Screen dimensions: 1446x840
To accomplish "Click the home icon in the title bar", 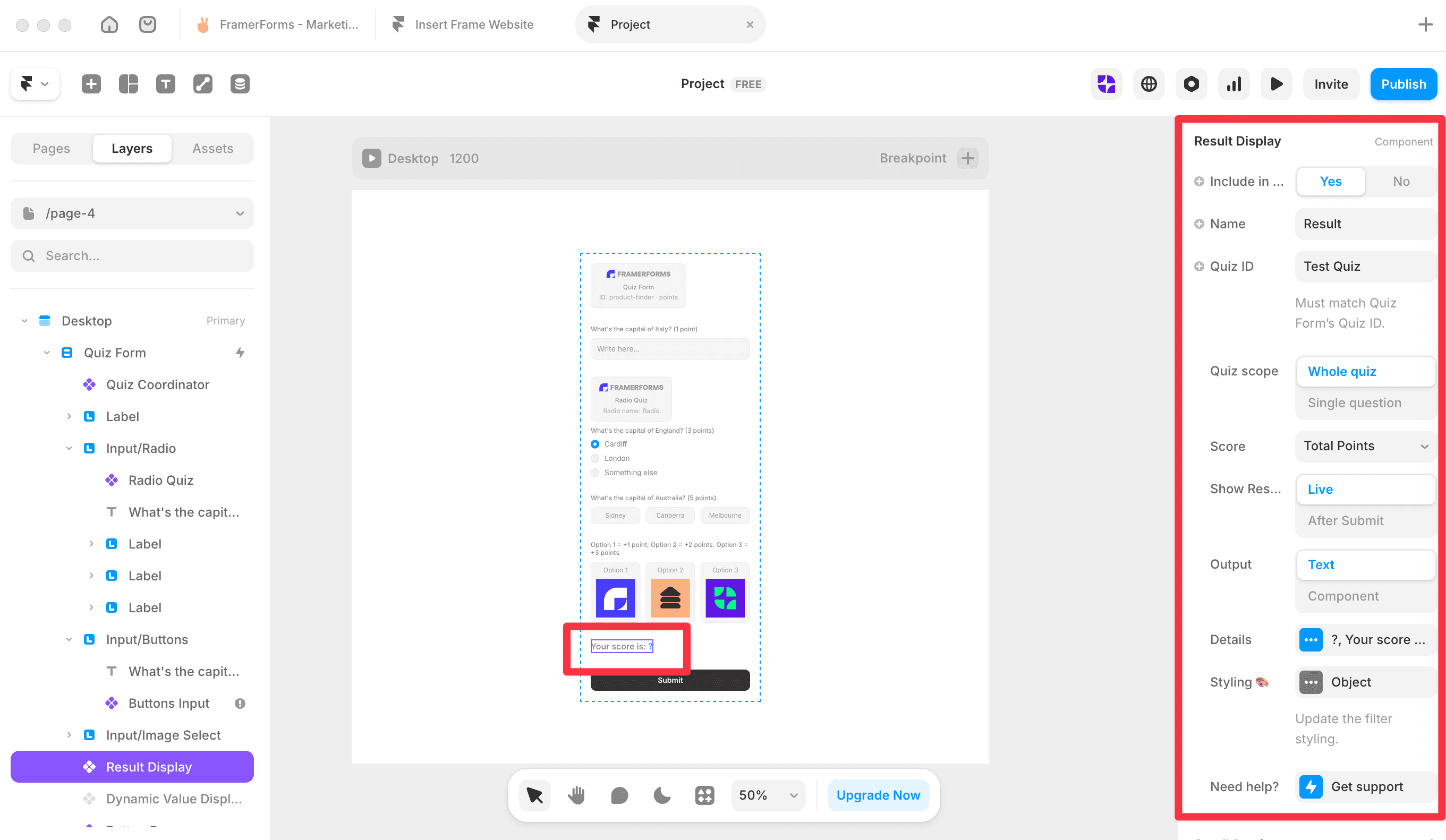I will 109,24.
